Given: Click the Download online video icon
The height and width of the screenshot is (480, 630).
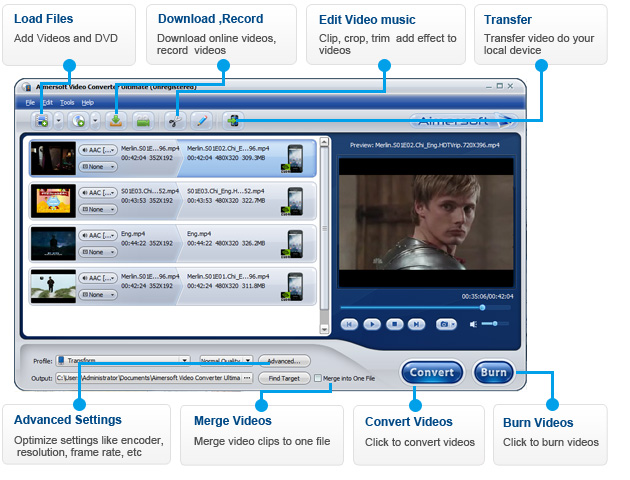Looking at the screenshot, I should [116, 121].
